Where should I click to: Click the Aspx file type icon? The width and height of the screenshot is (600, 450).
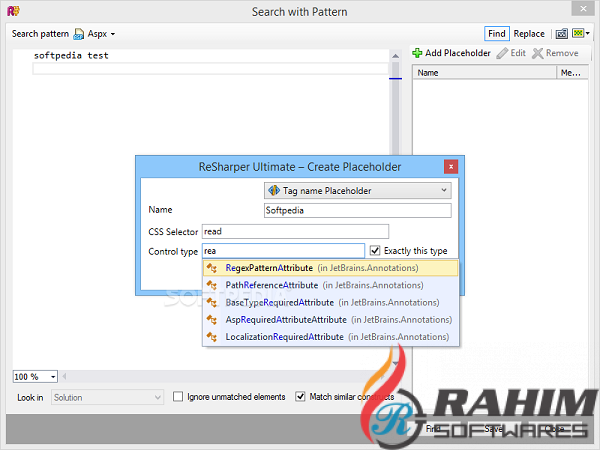coord(78,34)
